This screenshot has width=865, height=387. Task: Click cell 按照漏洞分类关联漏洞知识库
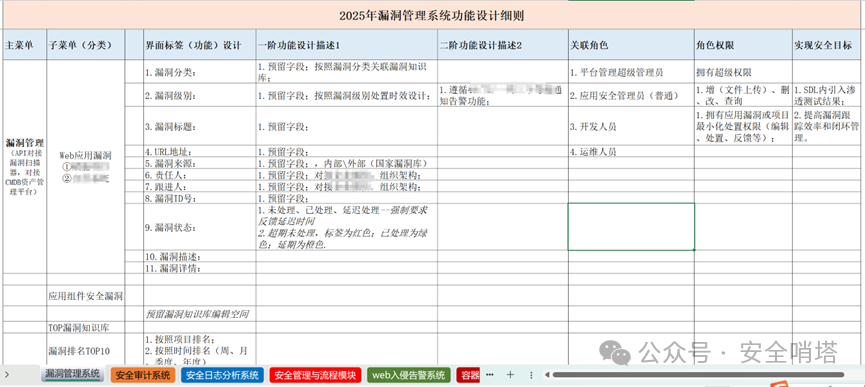(x=347, y=72)
